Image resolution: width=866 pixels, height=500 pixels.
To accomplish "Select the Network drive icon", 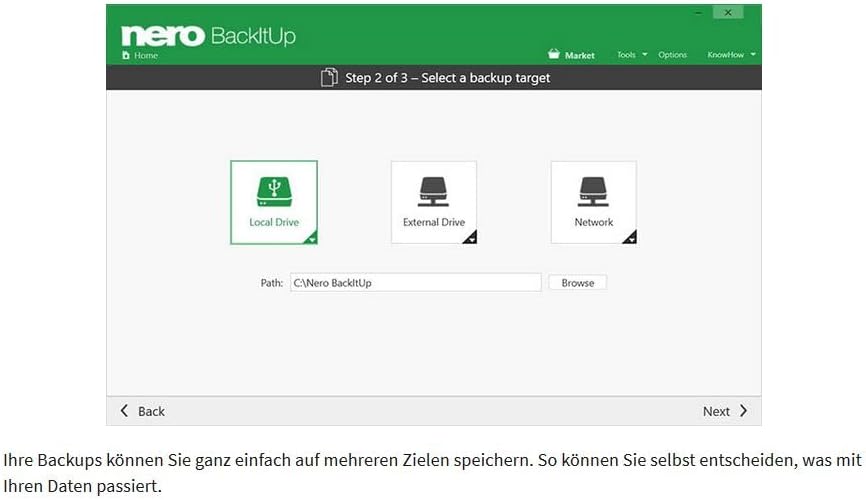I will click(x=594, y=192).
